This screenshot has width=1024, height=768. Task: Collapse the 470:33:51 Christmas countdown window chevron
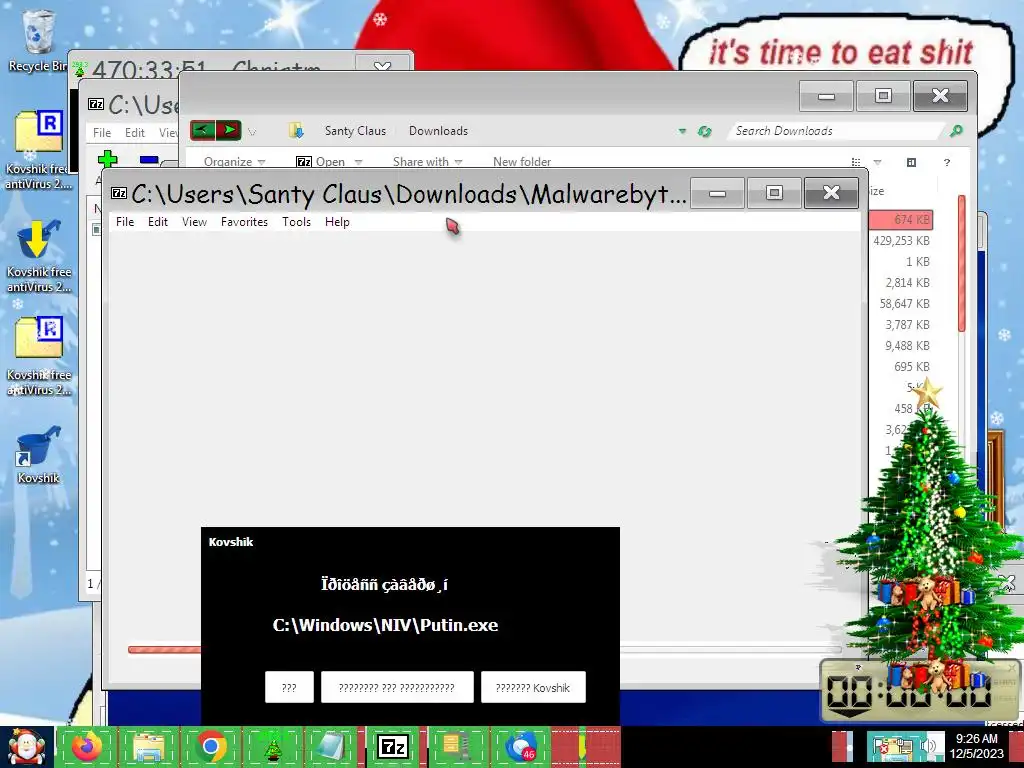(x=383, y=65)
